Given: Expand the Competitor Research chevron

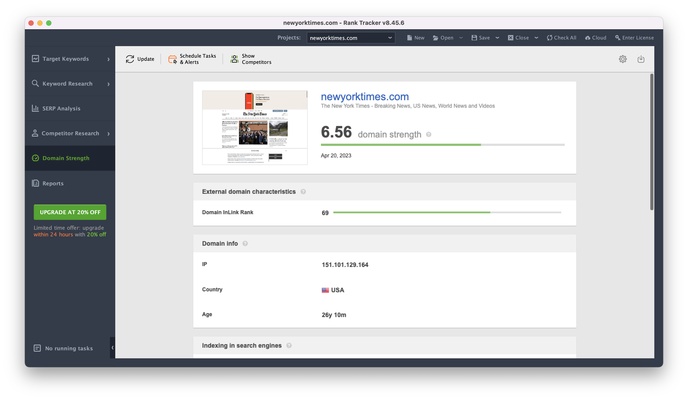Looking at the screenshot, I should coord(108,133).
